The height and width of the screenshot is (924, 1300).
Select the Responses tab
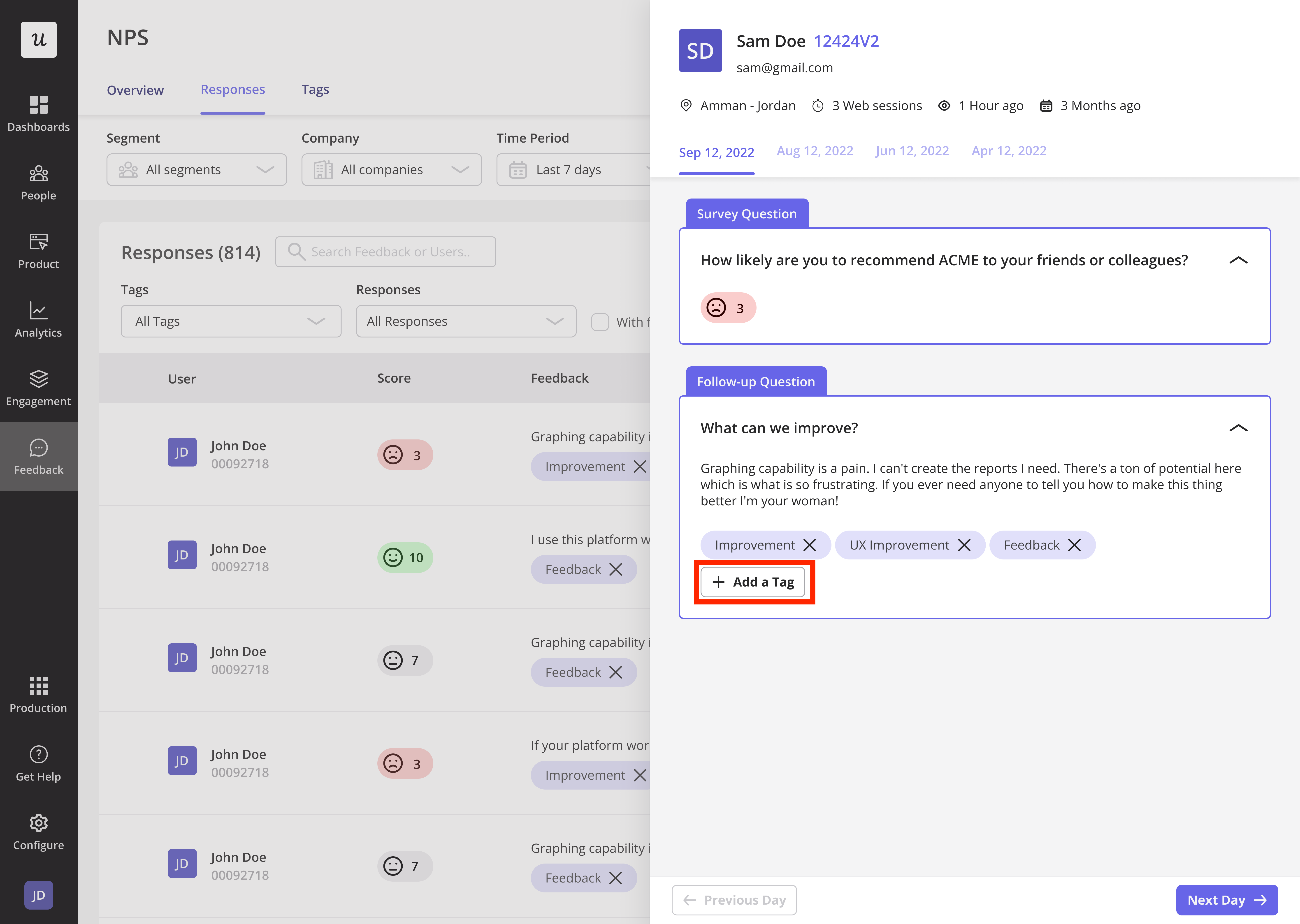(x=233, y=90)
